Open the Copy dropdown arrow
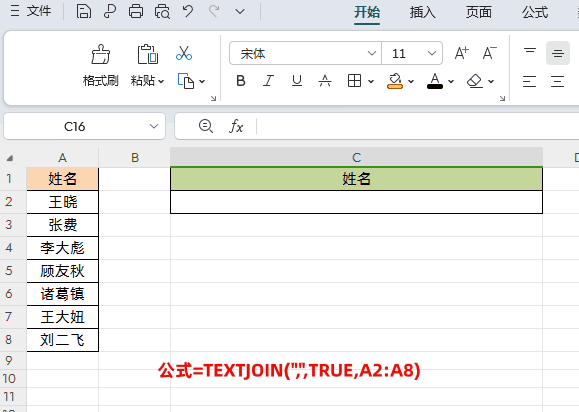The image size is (579, 412). click(x=202, y=81)
